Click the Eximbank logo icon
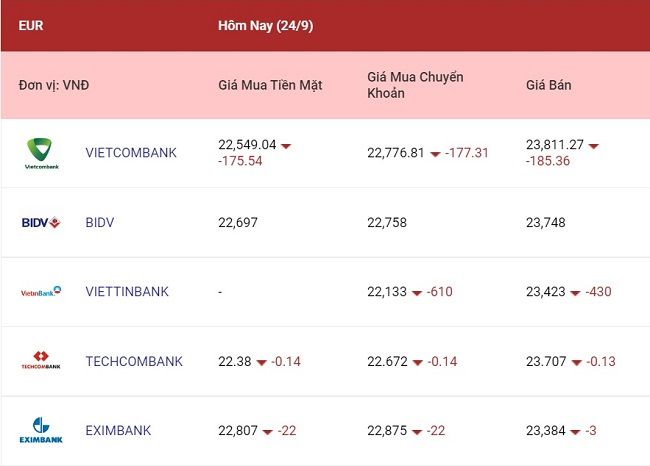650x466 pixels. (x=41, y=430)
